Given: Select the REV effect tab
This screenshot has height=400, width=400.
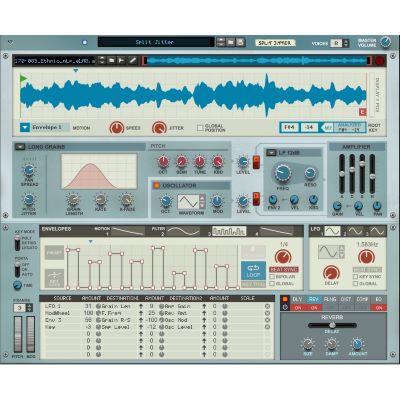Looking at the screenshot, I should (313, 299).
